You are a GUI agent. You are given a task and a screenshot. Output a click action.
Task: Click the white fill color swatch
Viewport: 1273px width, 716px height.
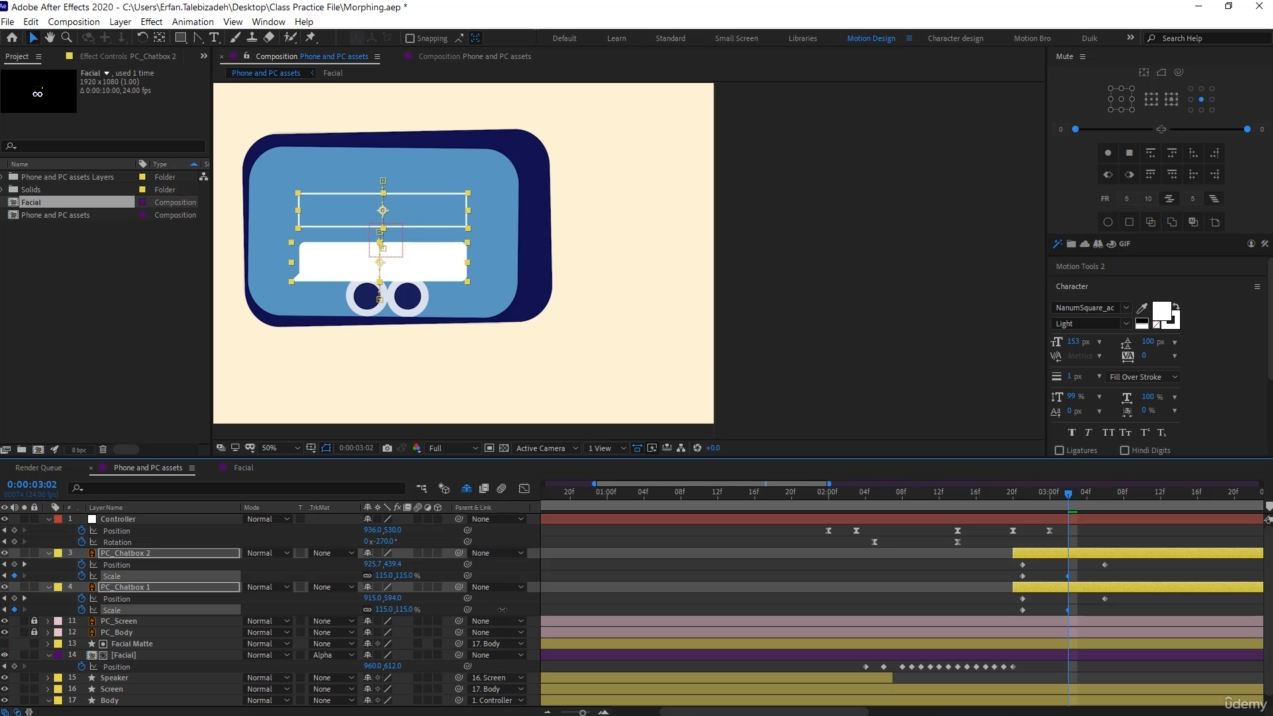point(1160,311)
